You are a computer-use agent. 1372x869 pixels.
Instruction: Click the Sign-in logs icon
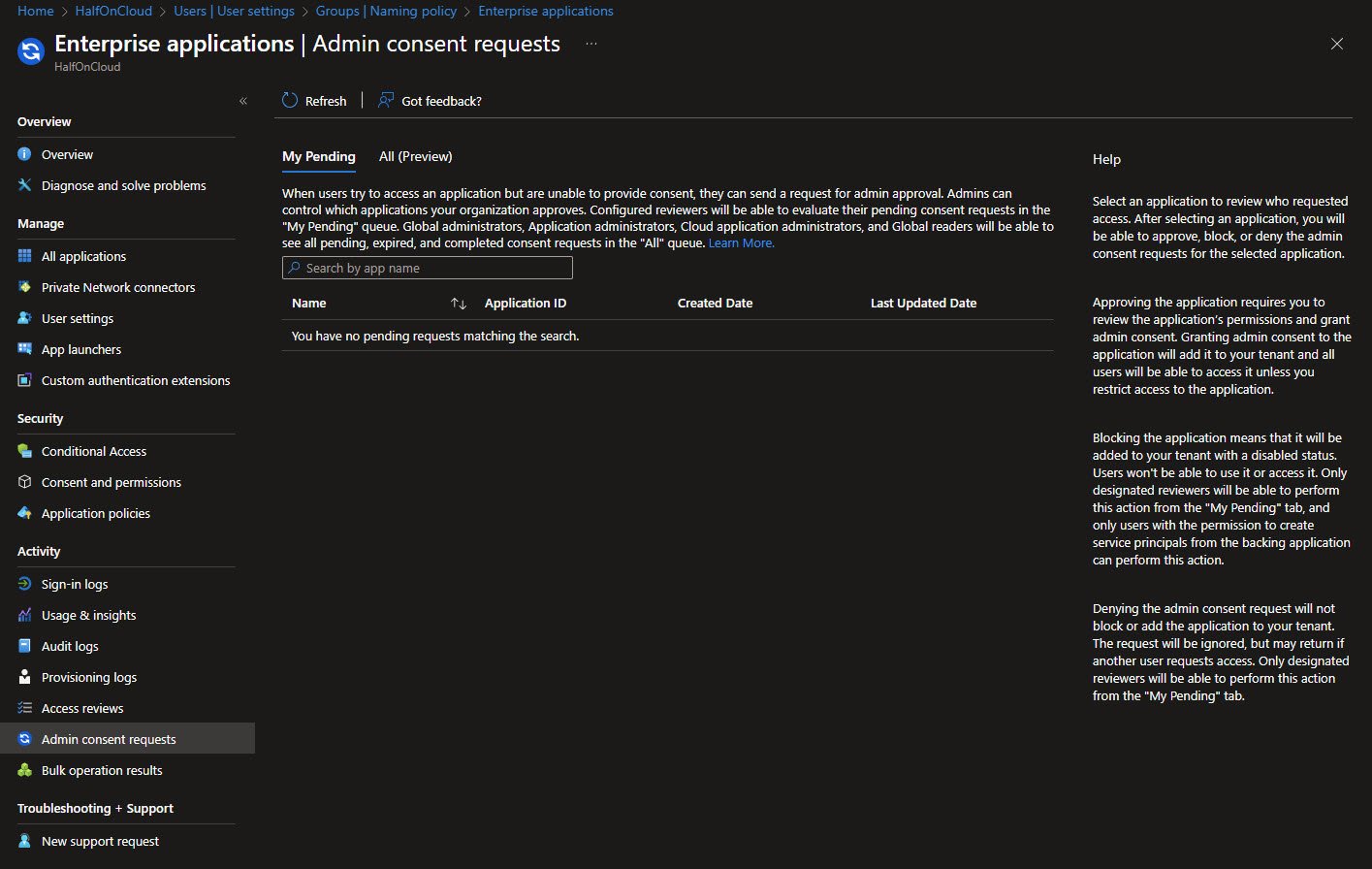point(25,584)
